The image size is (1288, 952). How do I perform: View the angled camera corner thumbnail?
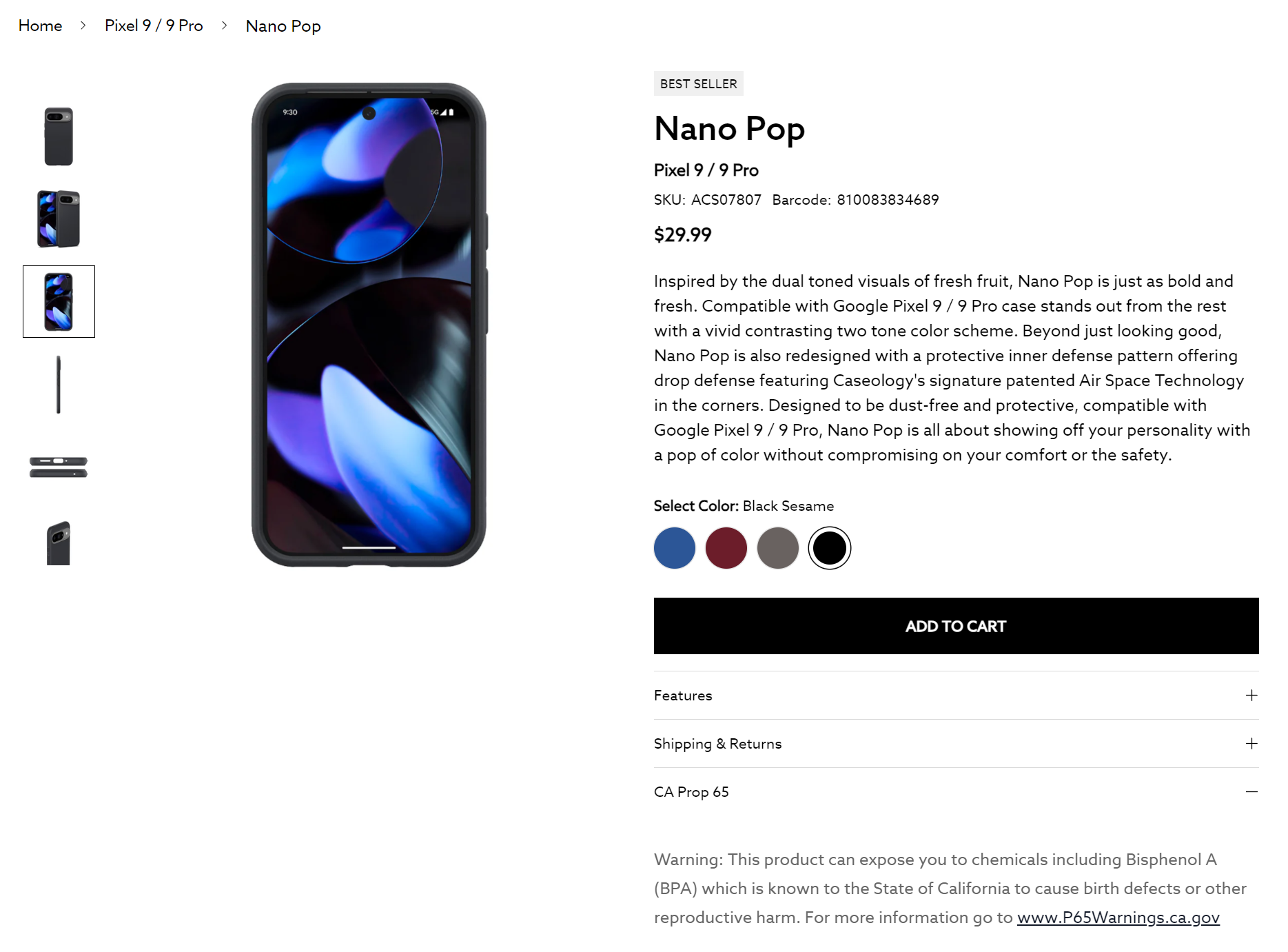(x=59, y=543)
